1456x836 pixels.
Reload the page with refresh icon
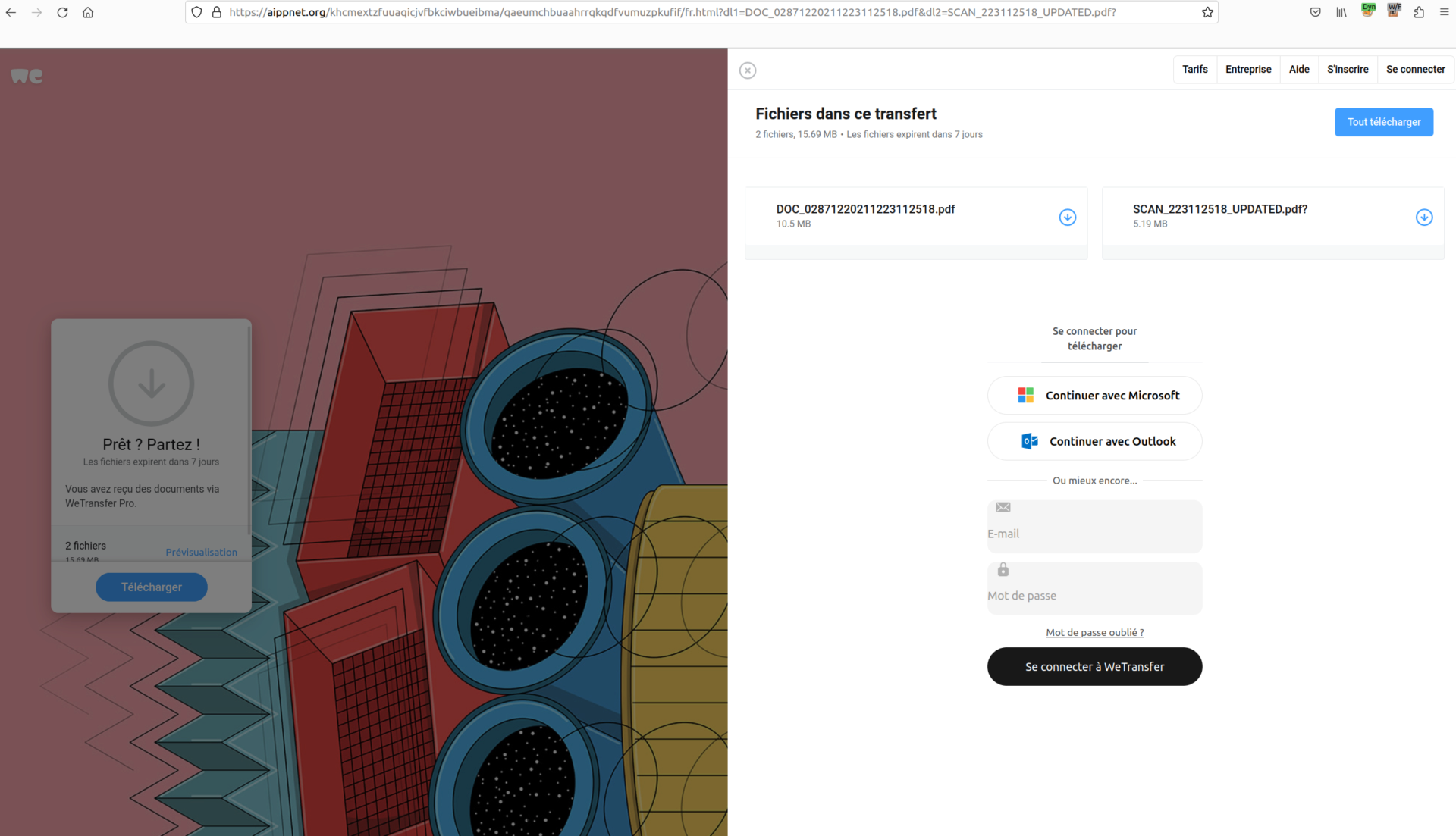click(x=62, y=12)
